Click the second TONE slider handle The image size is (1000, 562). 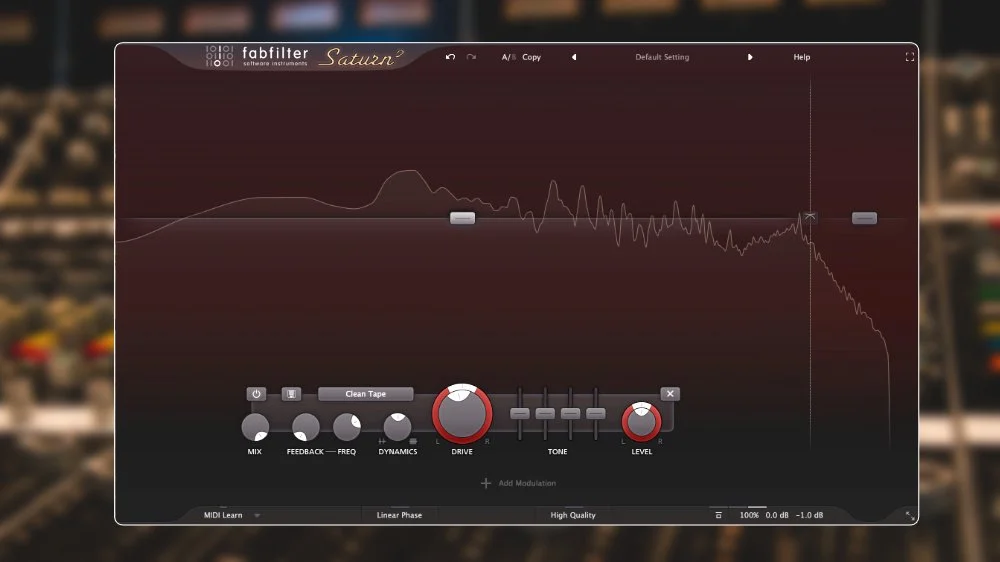[545, 413]
